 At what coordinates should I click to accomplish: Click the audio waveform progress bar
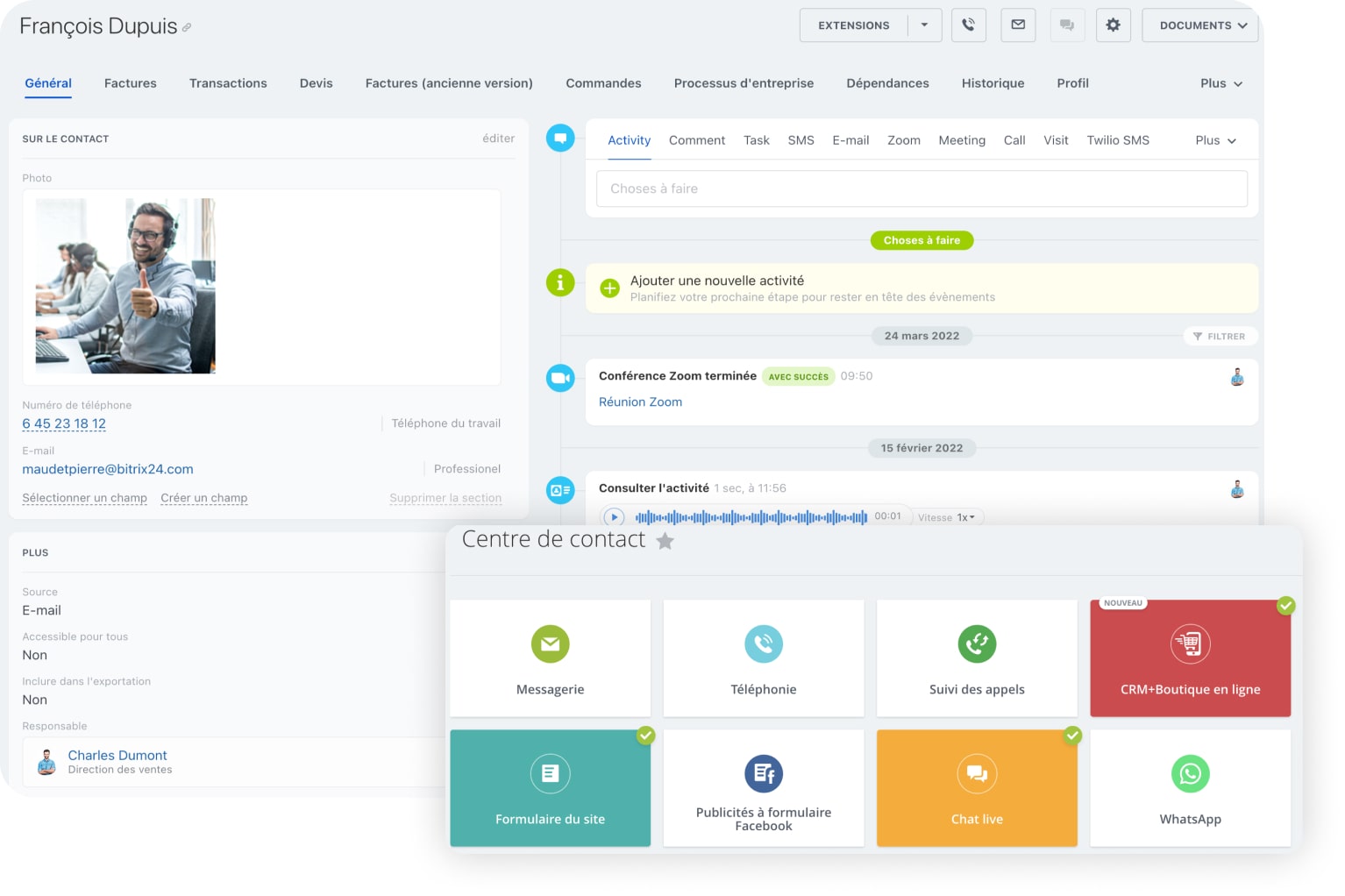(751, 517)
